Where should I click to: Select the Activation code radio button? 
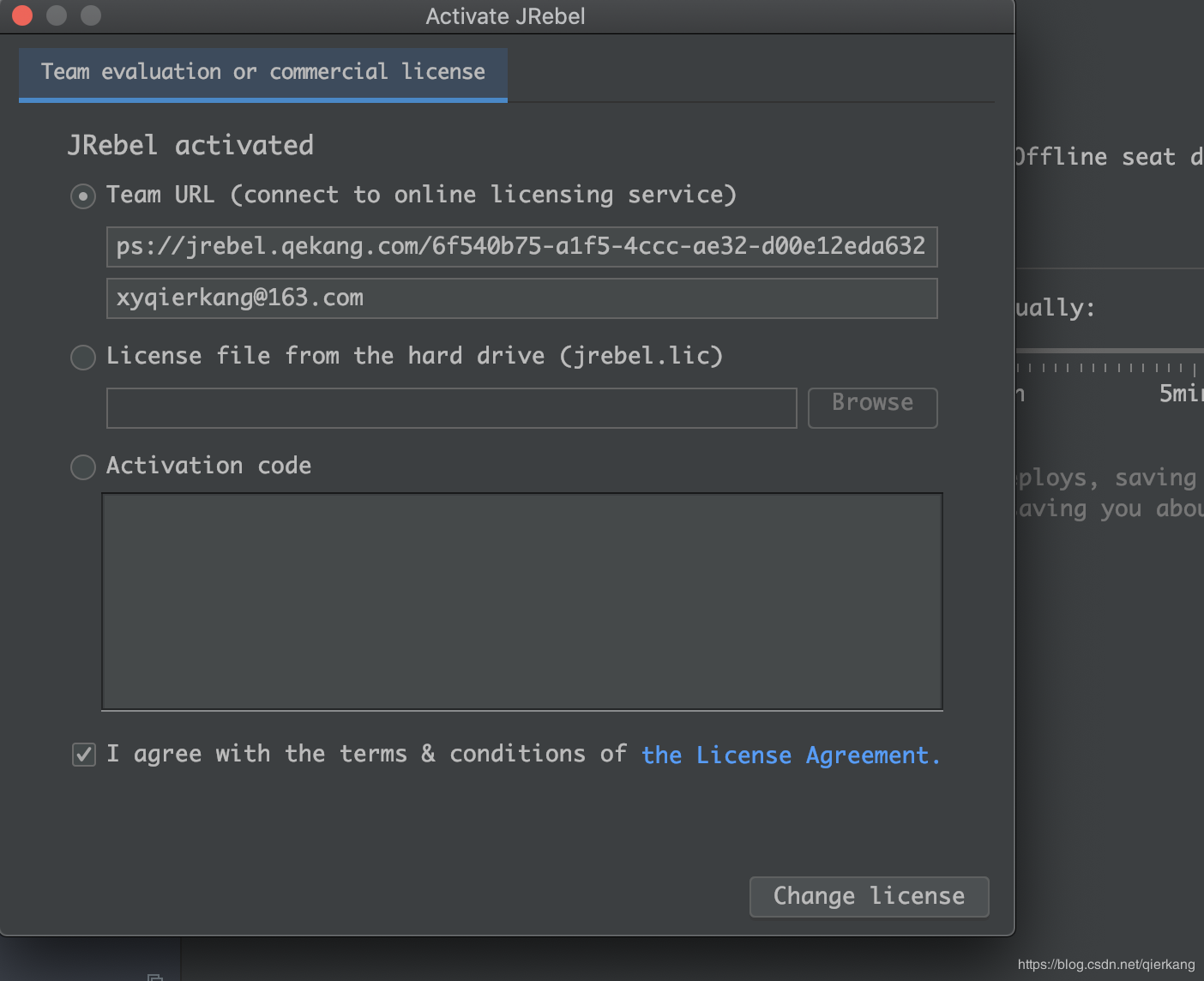(x=83, y=466)
